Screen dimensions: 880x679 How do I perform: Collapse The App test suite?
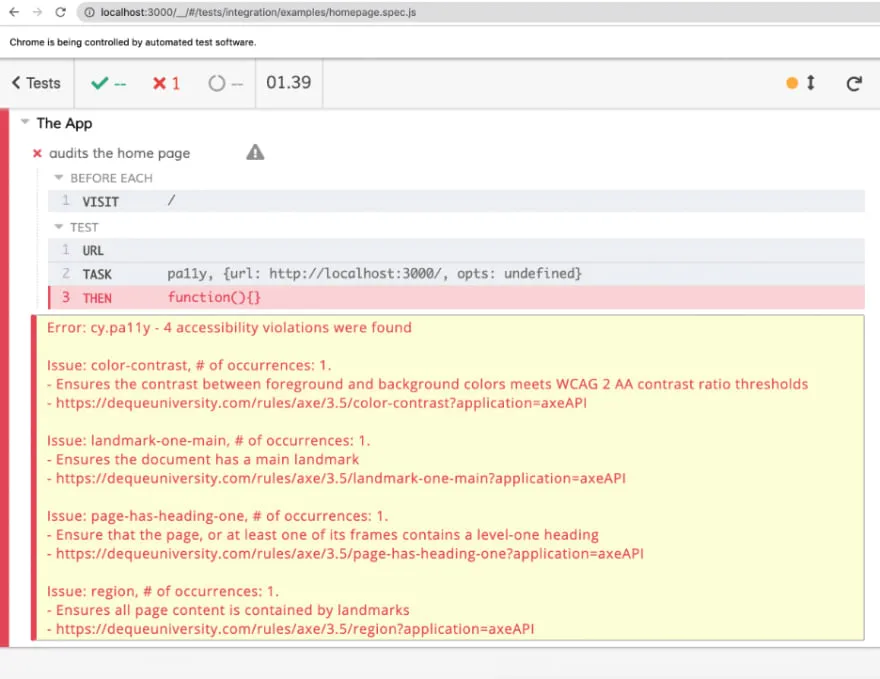pos(26,124)
